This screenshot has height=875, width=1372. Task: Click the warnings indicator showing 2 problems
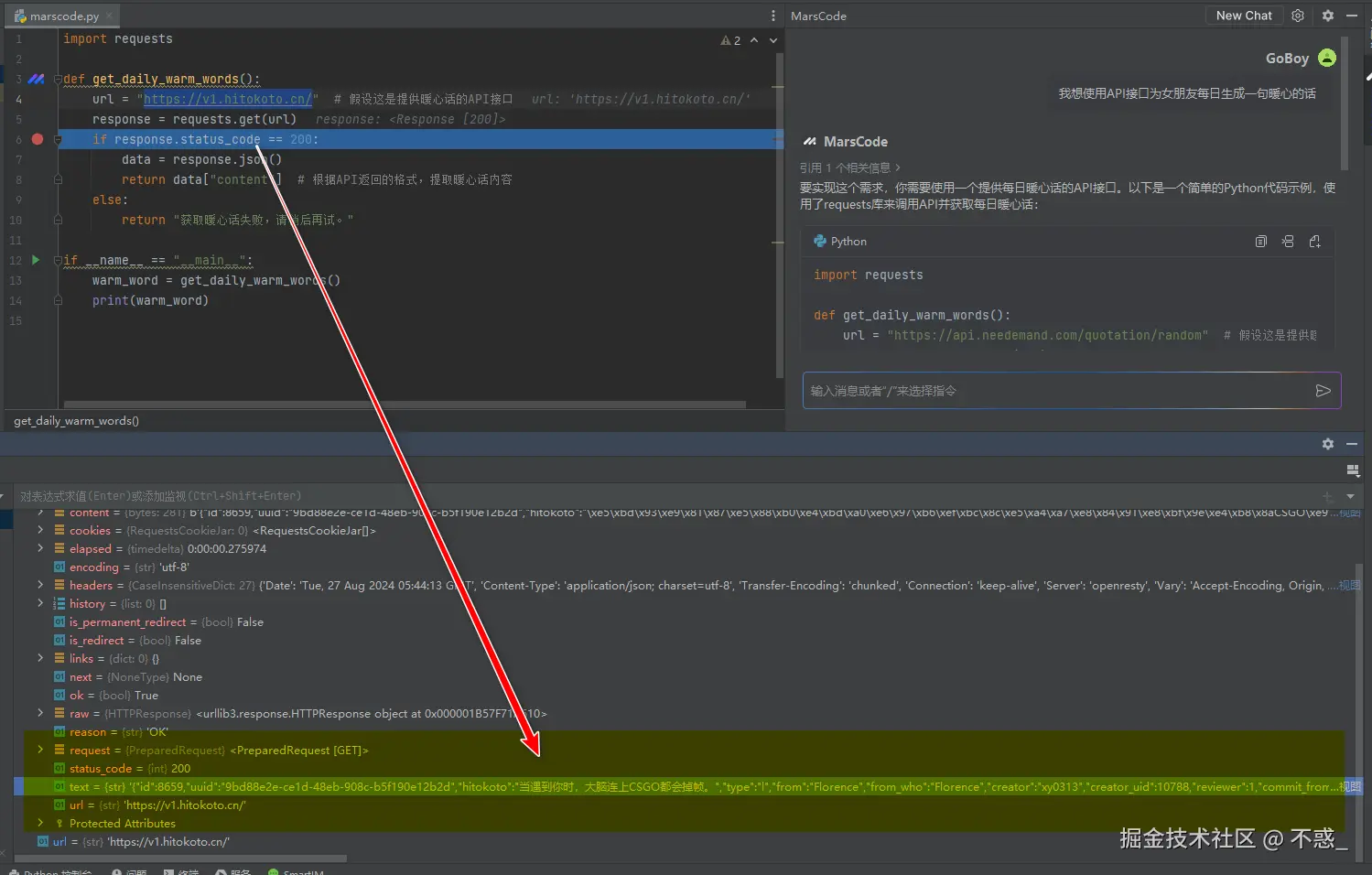point(730,40)
